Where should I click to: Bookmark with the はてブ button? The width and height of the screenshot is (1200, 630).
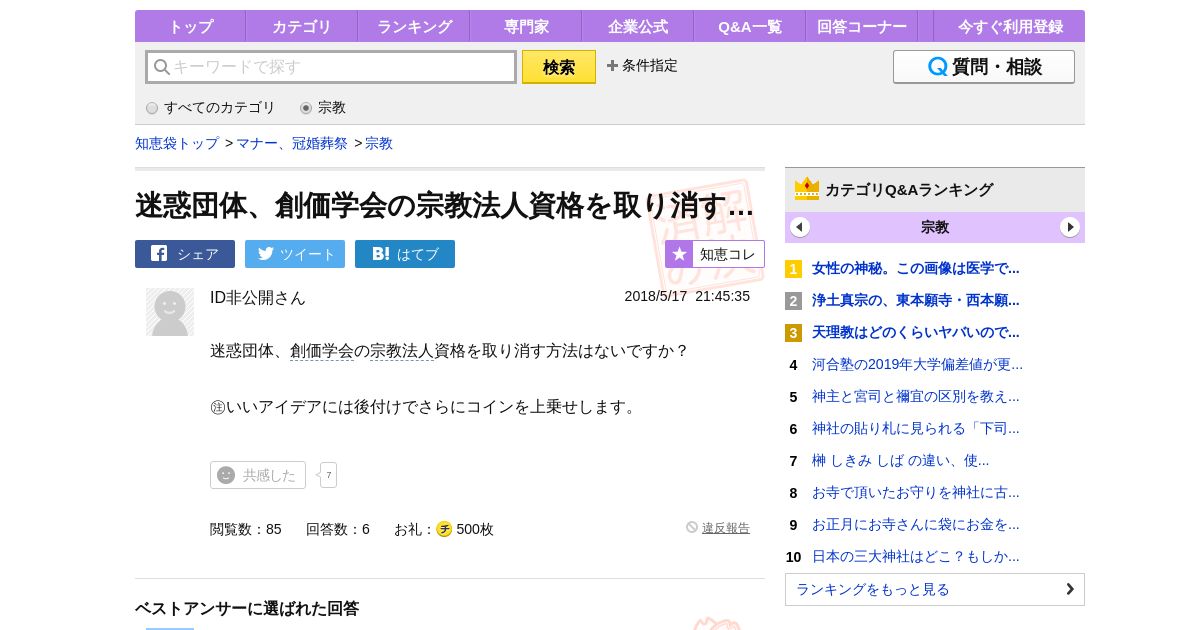[x=405, y=254]
